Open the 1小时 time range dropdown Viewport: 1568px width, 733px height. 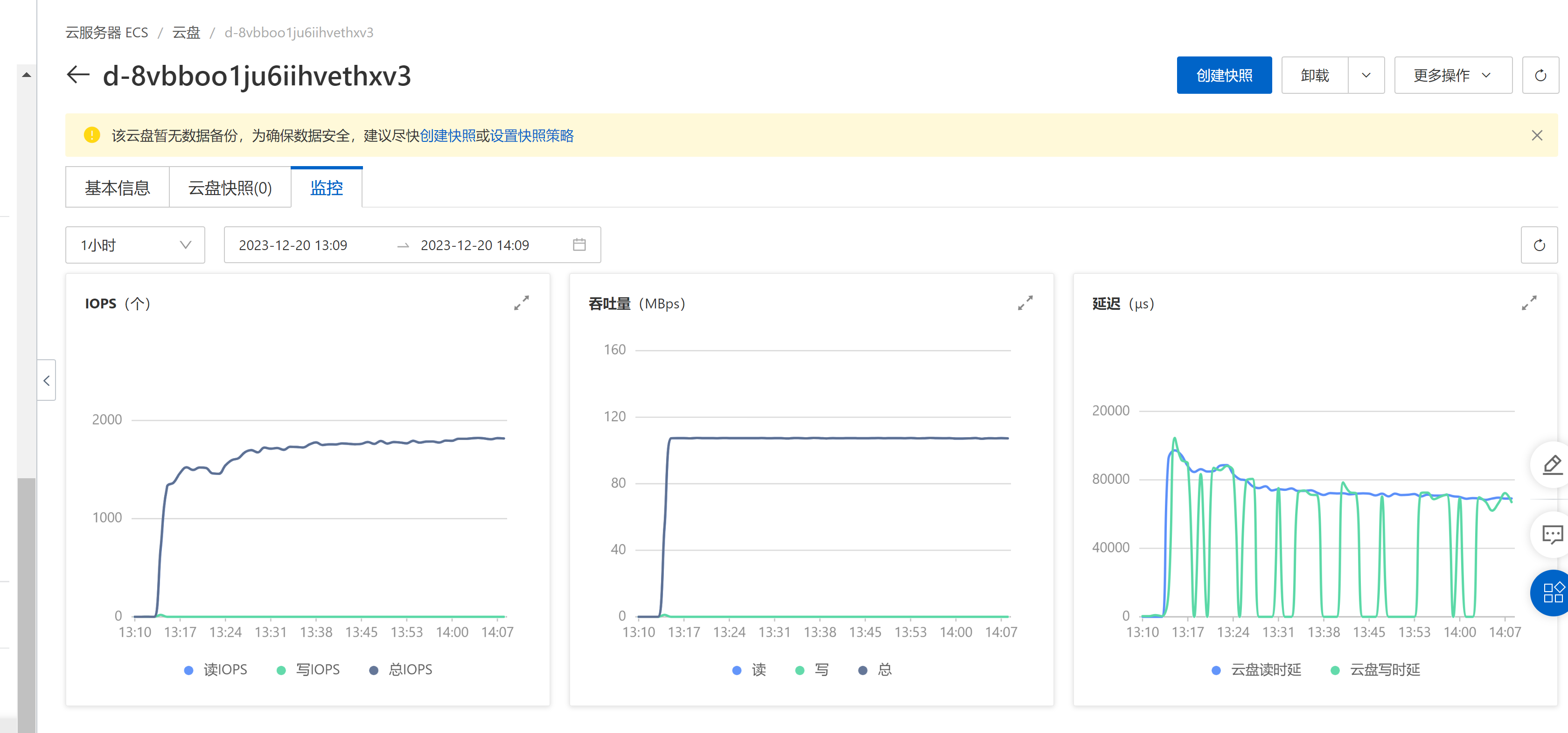[135, 245]
